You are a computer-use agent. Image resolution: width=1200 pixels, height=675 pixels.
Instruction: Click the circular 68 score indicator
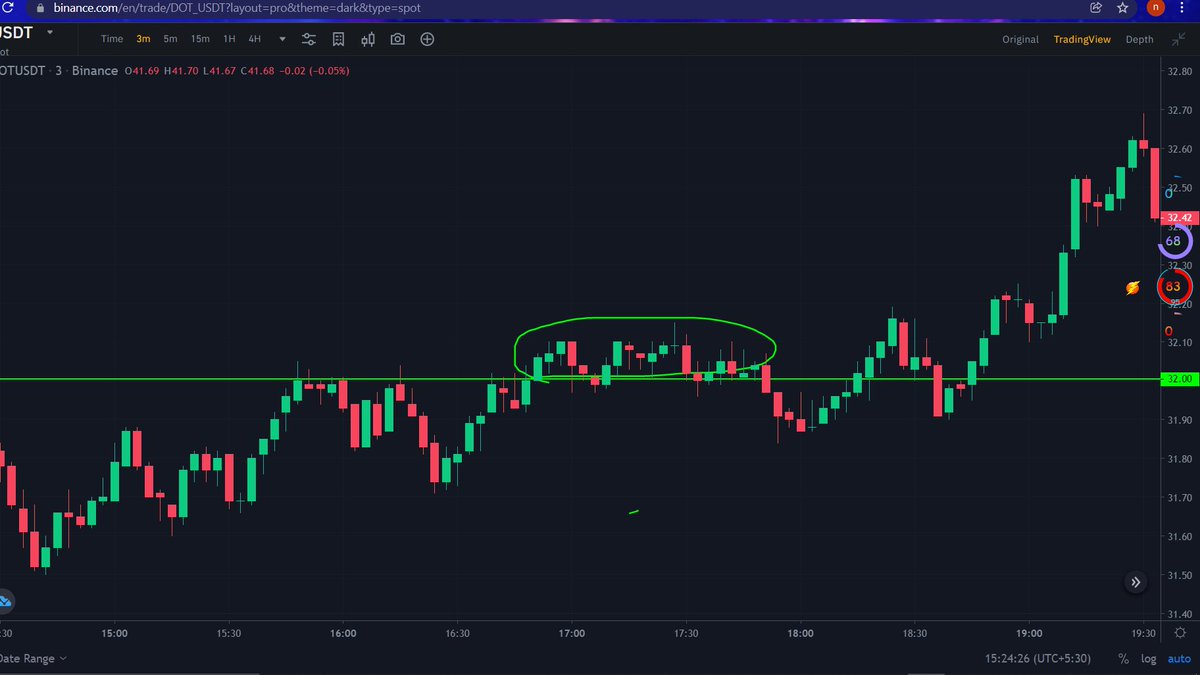1173,241
